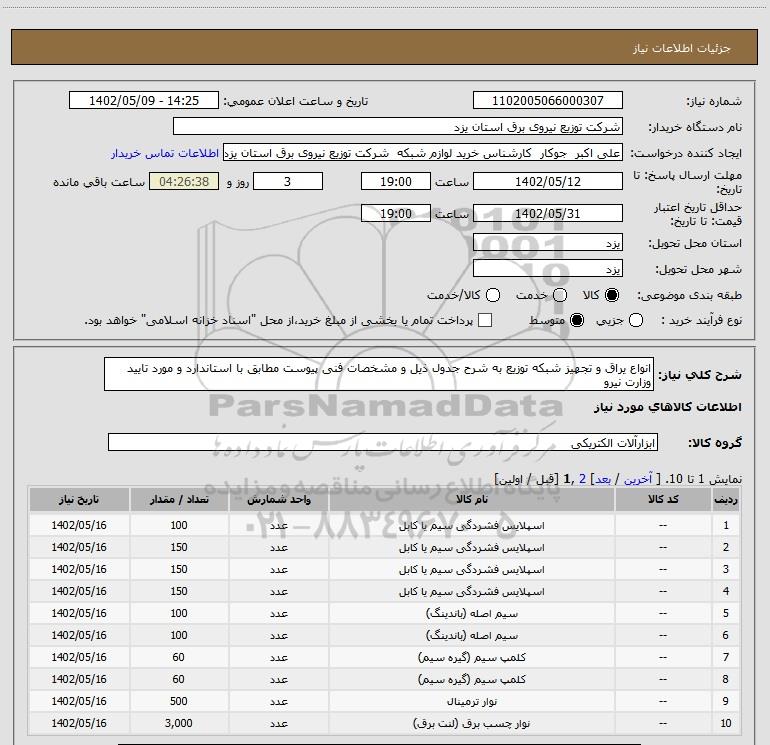Click price validity date 1402/05/31
Screen dimensions: 770x745
(548, 213)
